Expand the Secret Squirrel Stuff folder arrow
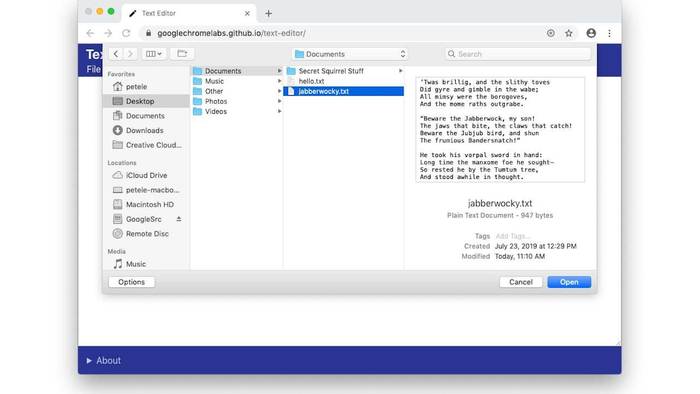Image resolution: width=700 pixels, height=394 pixels. (400, 71)
